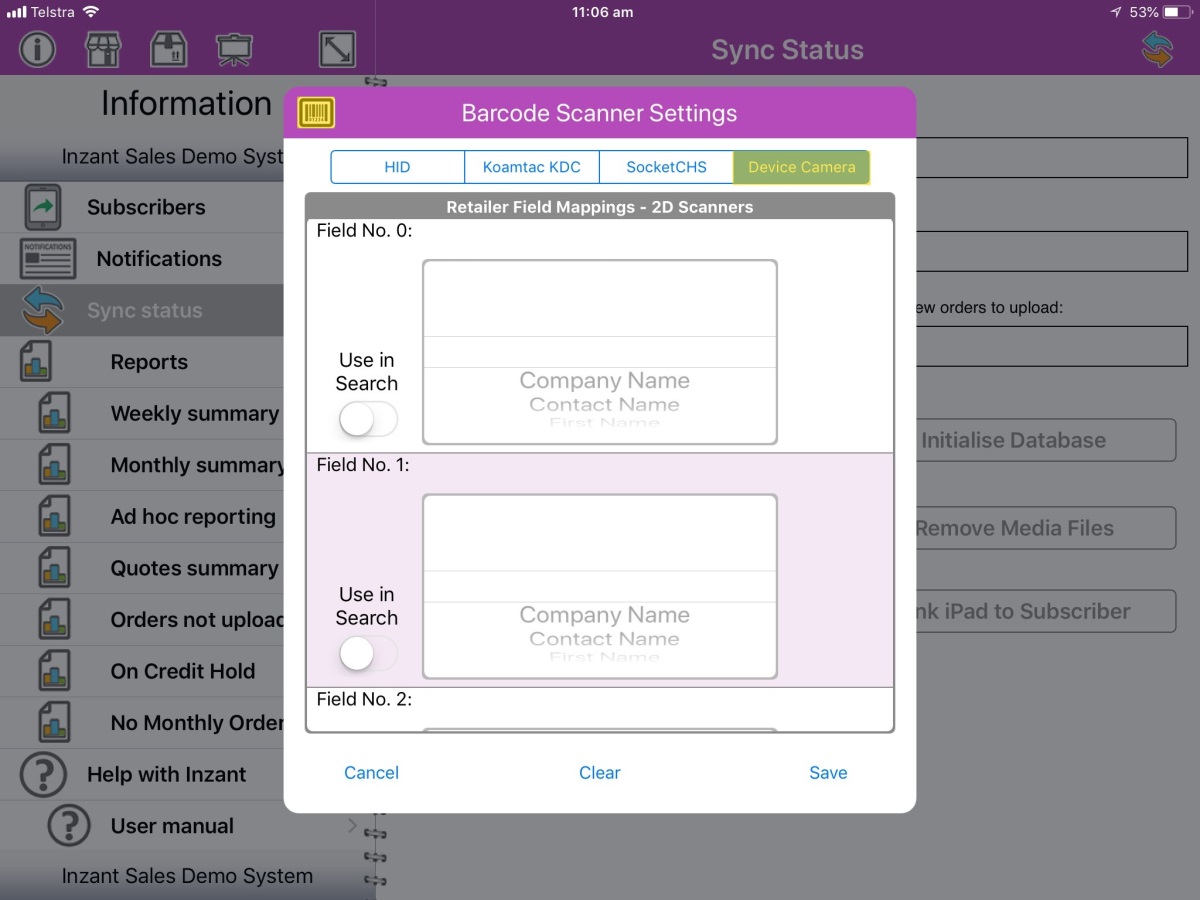The image size is (1200, 900).
Task: Toggle Use in Search for Field No. 1
Action: tap(368, 654)
